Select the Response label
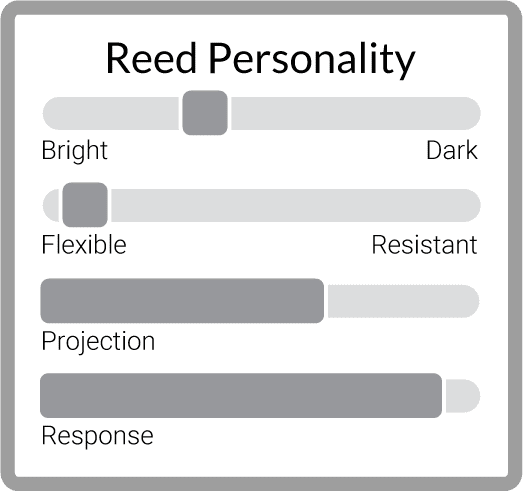 pos(97,437)
